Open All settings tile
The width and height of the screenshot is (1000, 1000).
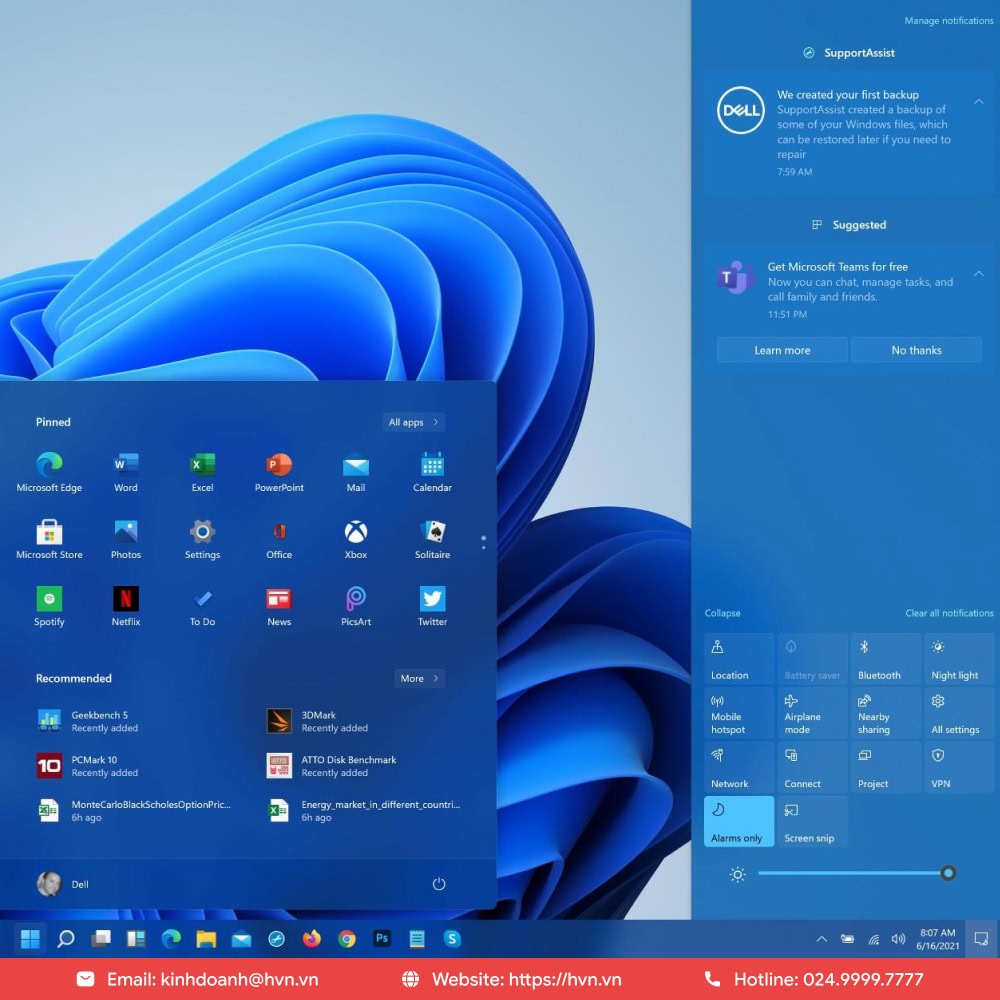pyautogui.click(x=959, y=714)
